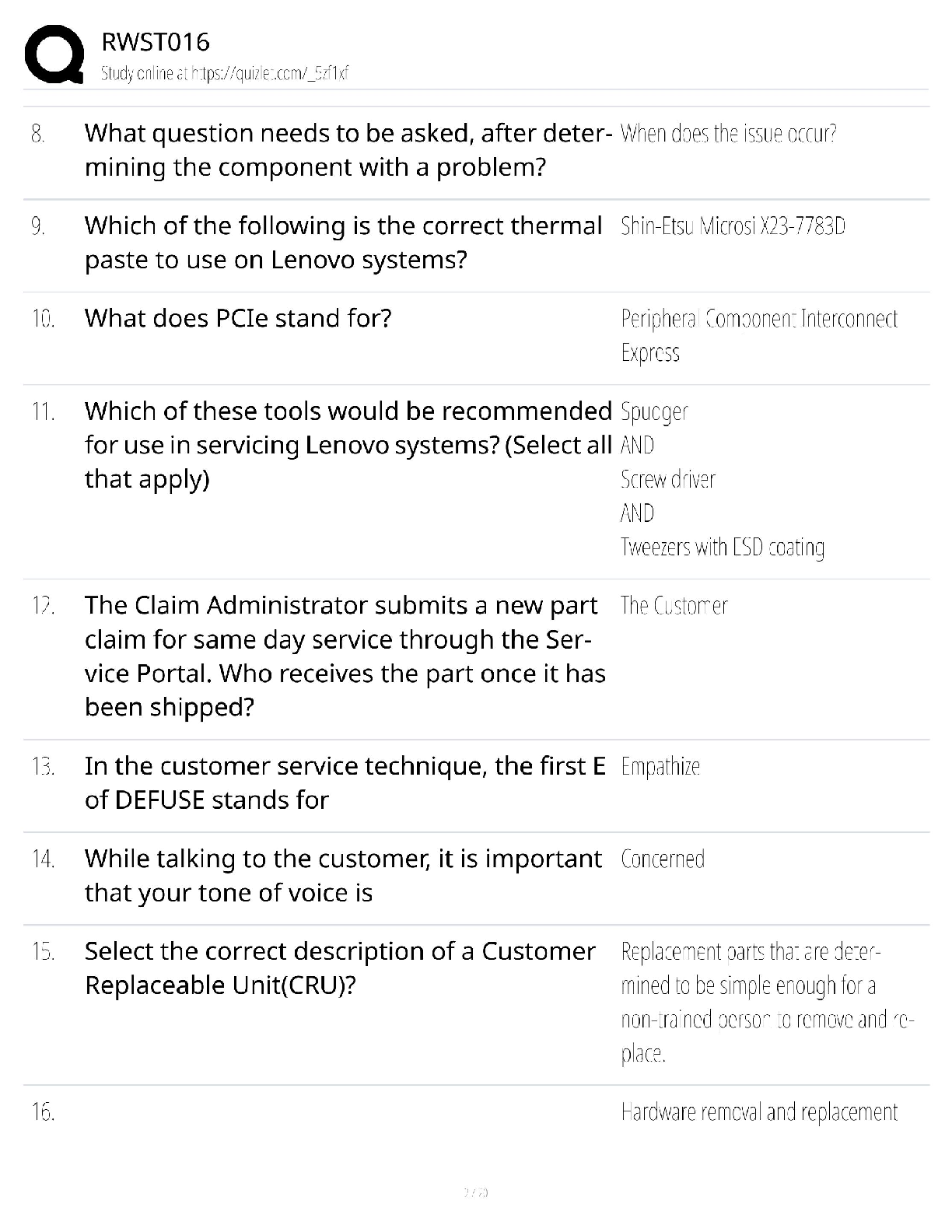
Task: Click the RWST016 document title
Action: 156,42
